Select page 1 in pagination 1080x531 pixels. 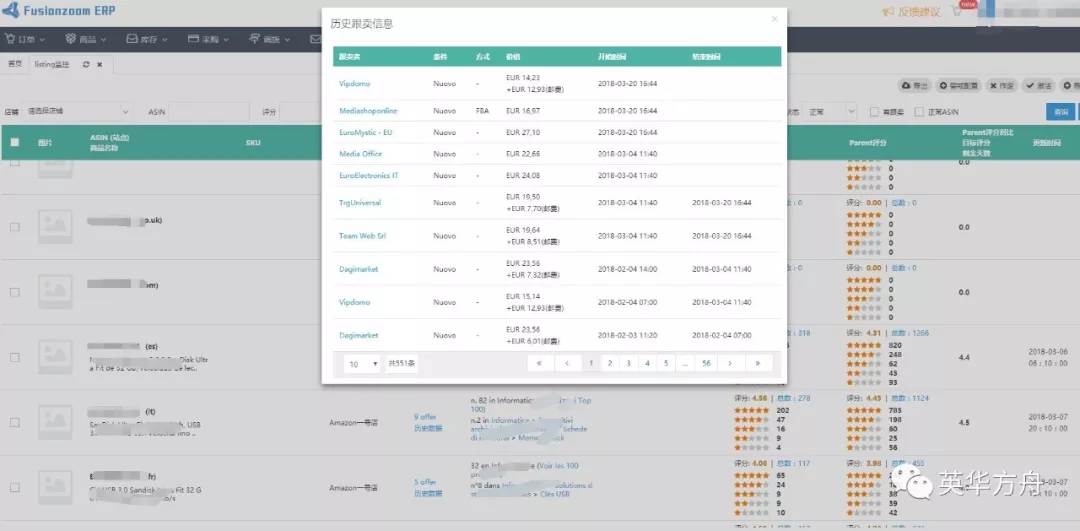click(x=591, y=363)
